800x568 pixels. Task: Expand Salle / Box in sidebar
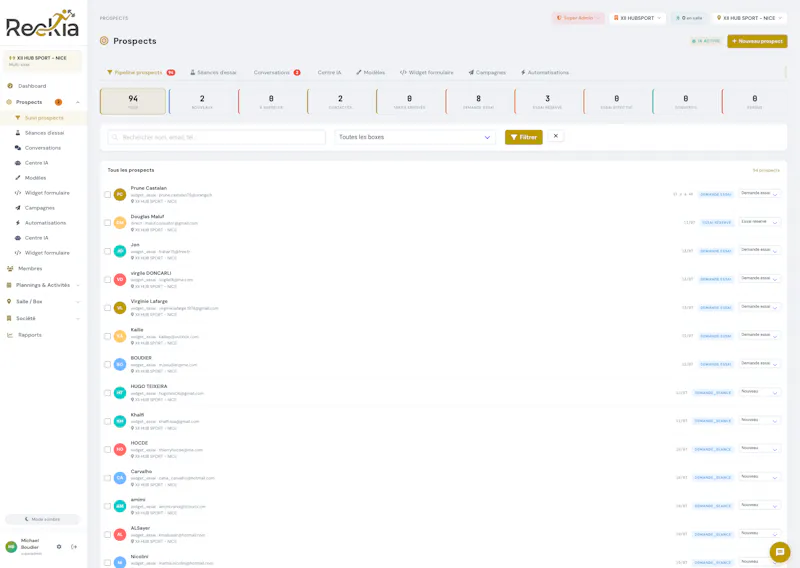pos(43,302)
